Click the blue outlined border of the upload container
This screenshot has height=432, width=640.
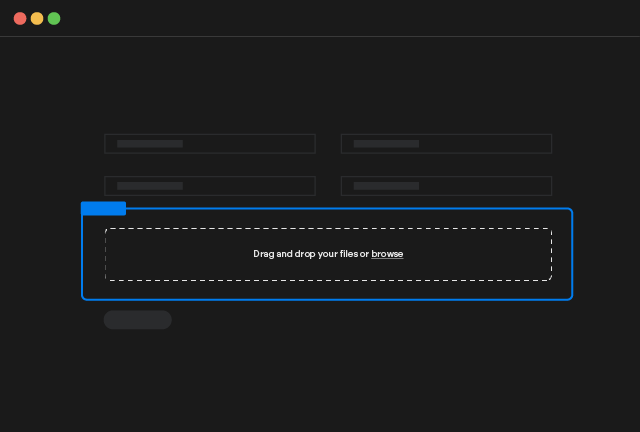[x=572, y=254]
